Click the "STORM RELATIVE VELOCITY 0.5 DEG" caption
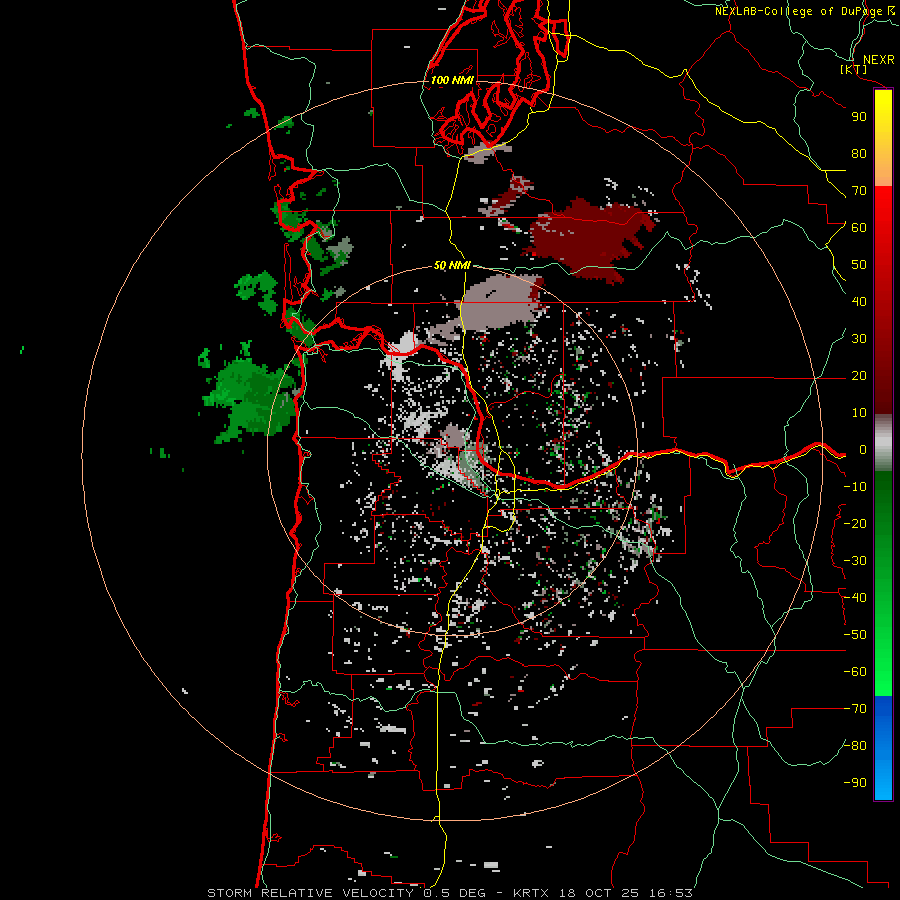 pos(346,893)
